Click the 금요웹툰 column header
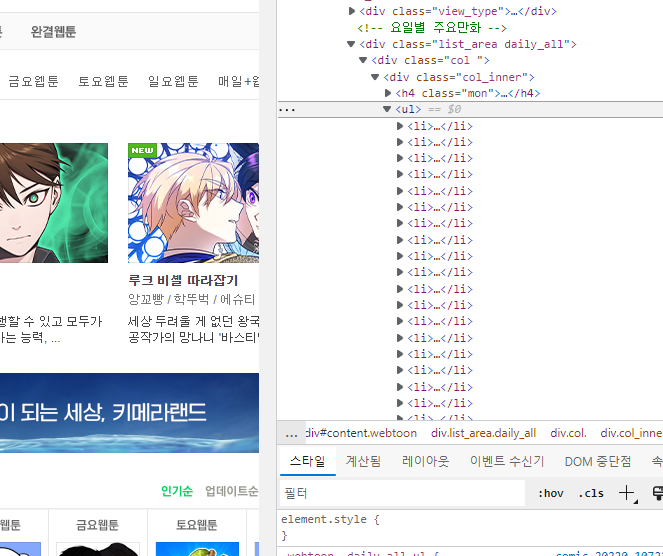 pos(97,525)
